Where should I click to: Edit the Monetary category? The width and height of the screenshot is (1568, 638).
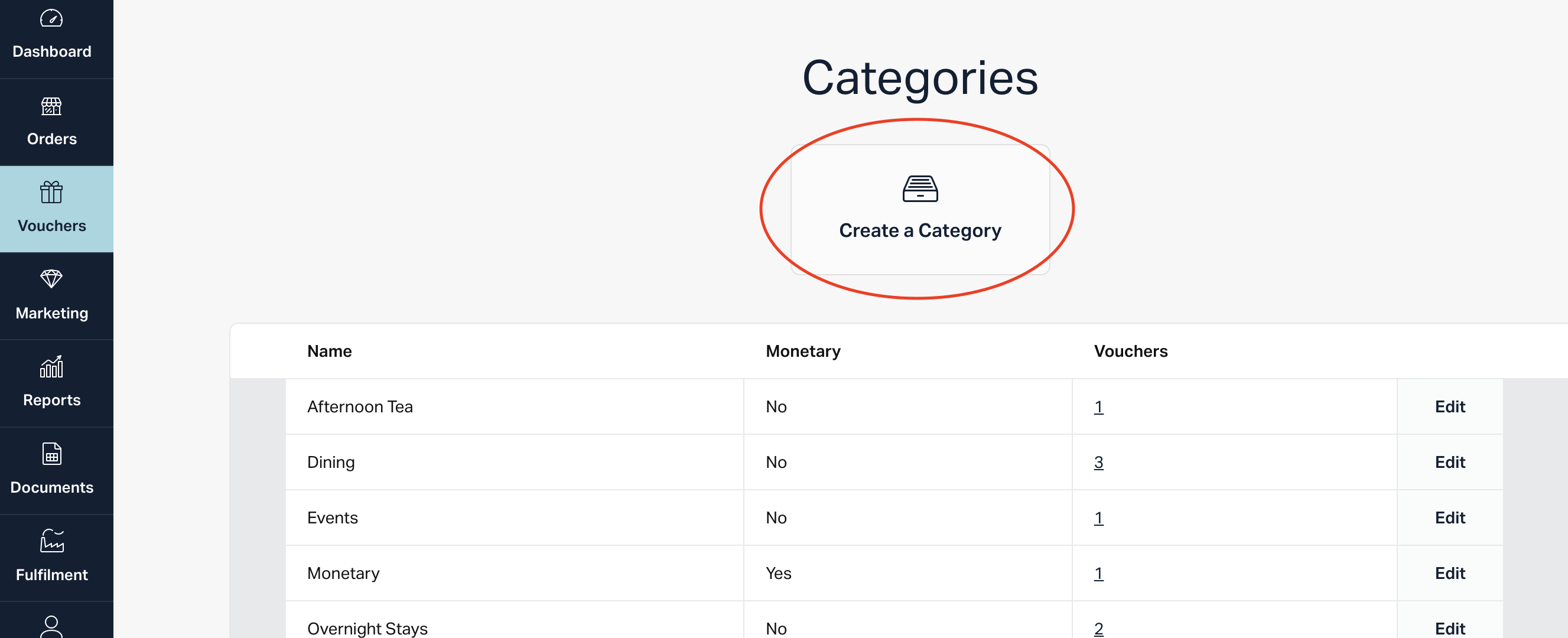tap(1450, 573)
